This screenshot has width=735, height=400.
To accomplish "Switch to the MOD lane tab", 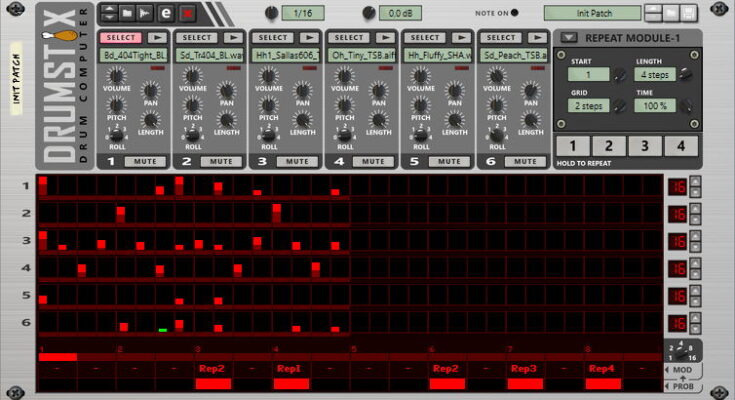I will tap(683, 371).
